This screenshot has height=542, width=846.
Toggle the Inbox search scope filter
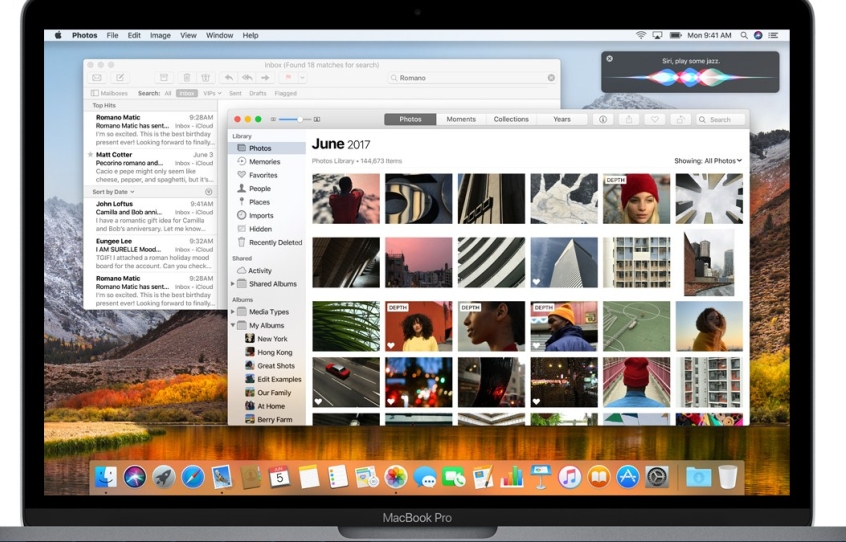pos(186,93)
